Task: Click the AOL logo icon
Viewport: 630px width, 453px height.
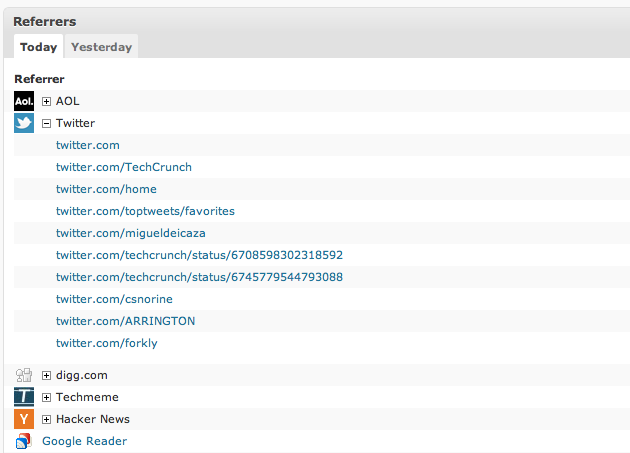Action: (x=24, y=101)
